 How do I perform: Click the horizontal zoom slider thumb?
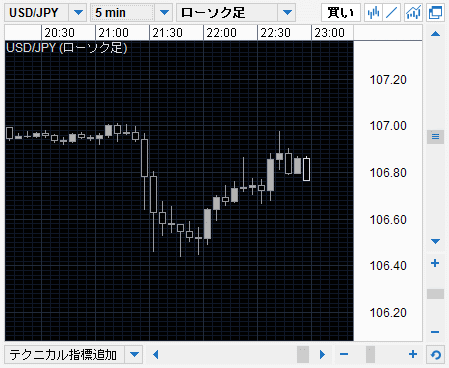pos(370,354)
